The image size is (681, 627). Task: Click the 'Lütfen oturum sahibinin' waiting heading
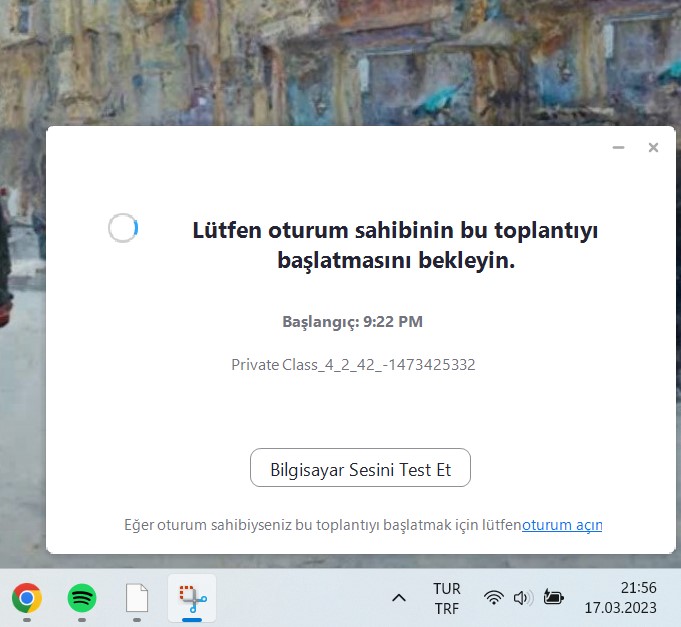[x=395, y=245]
